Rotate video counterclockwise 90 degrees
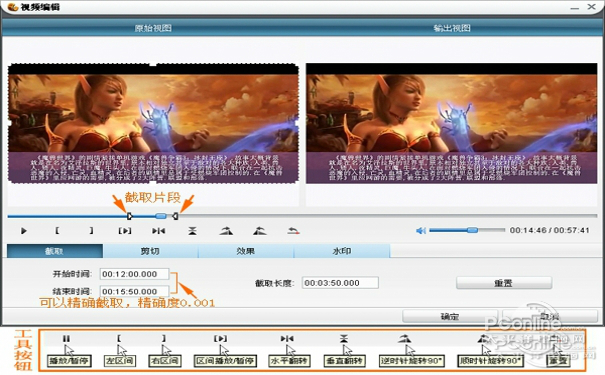605x375 pixels. pyautogui.click(x=226, y=231)
